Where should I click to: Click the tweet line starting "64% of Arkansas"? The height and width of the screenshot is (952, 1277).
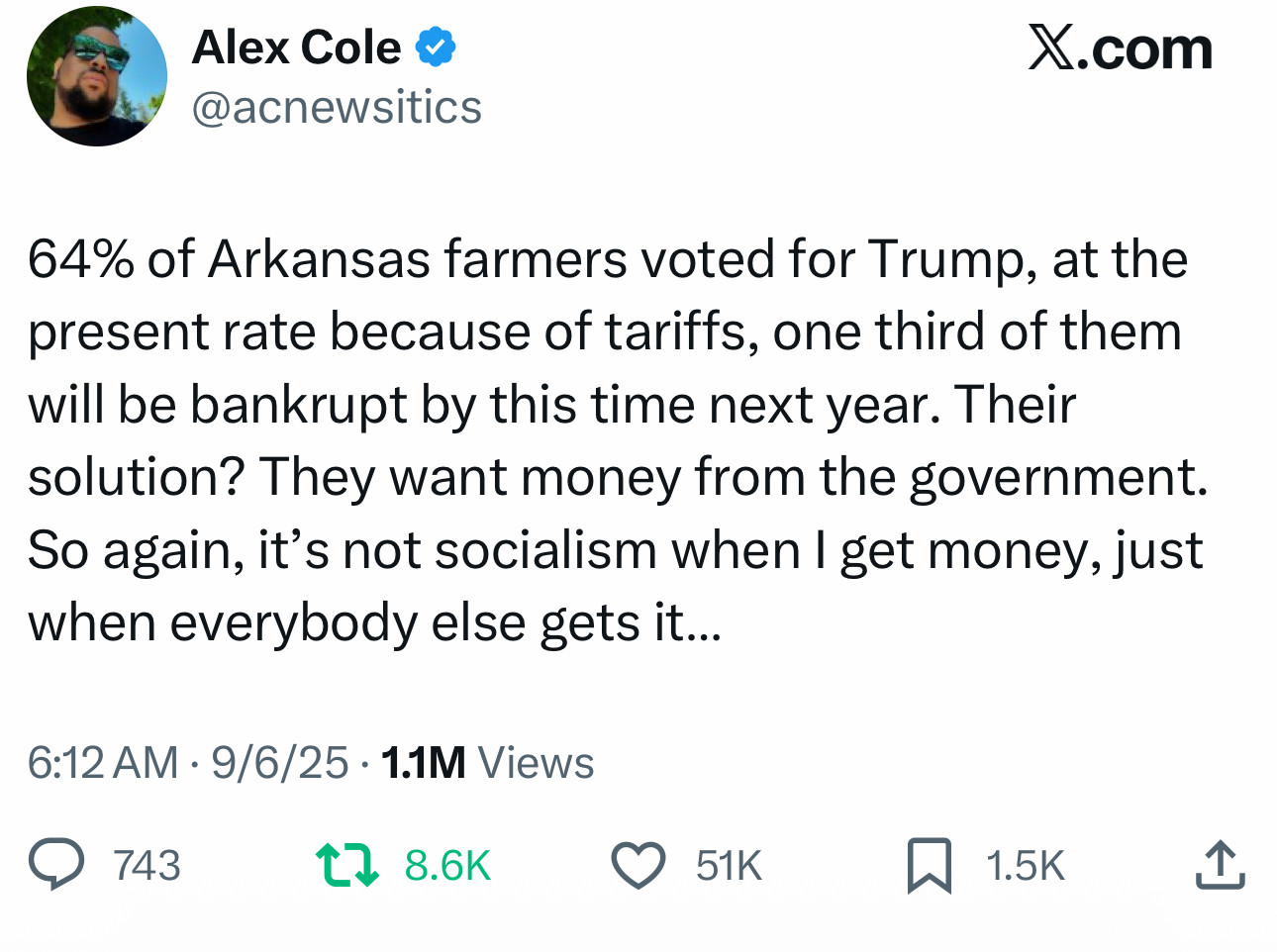click(607, 259)
